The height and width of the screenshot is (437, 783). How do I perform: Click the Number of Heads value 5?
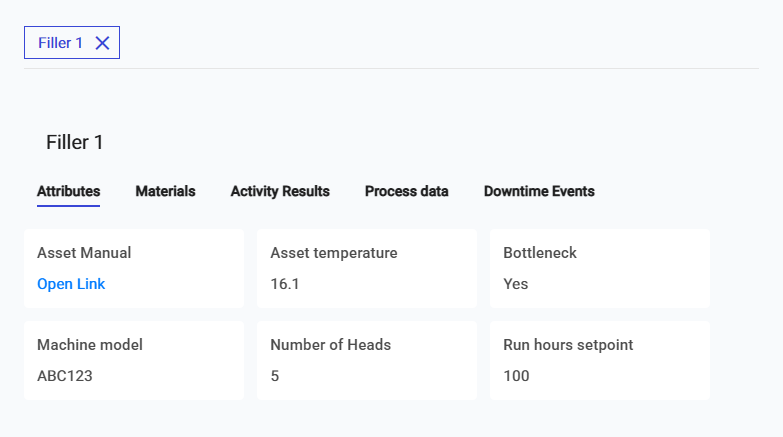tap(275, 376)
